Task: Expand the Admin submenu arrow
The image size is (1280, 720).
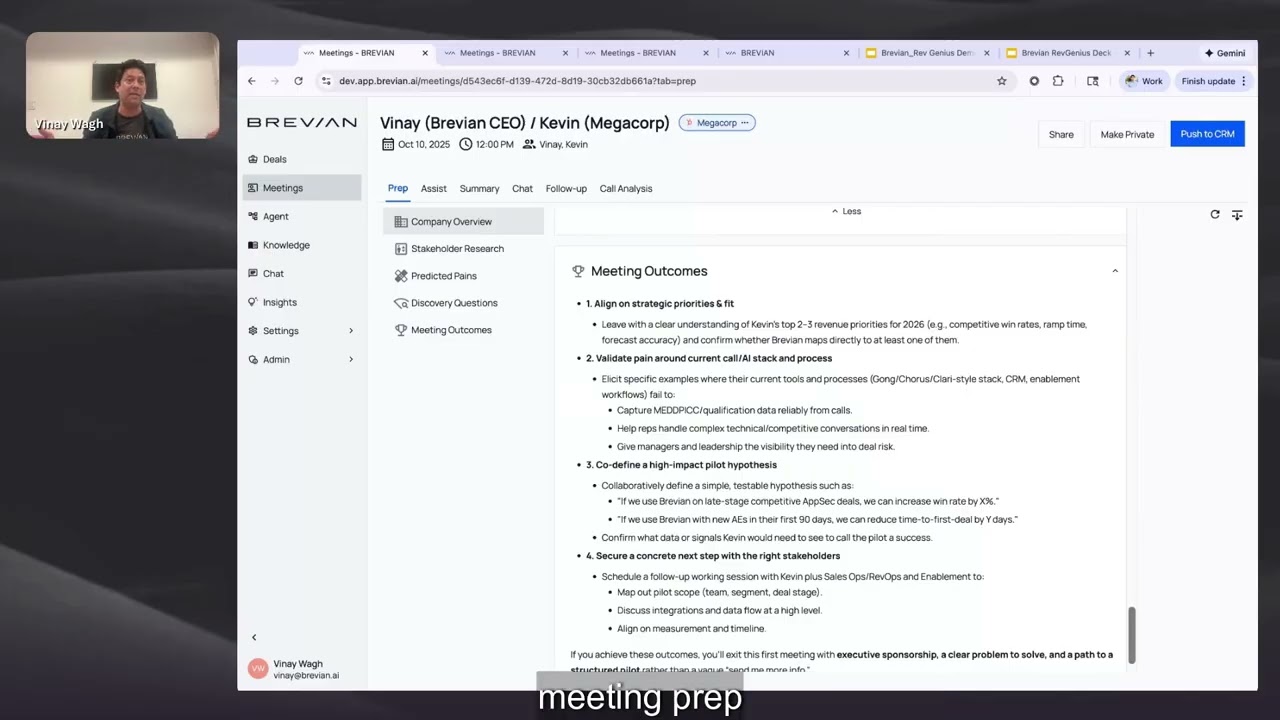Action: click(x=350, y=359)
